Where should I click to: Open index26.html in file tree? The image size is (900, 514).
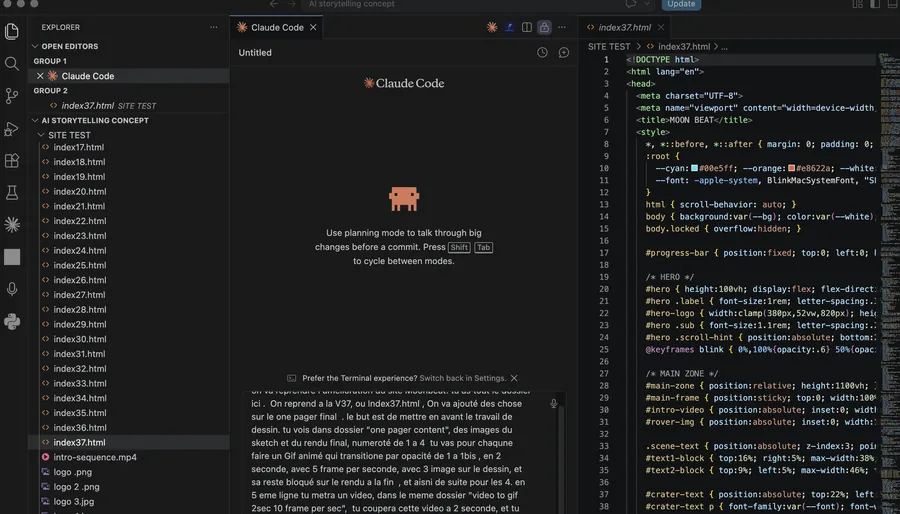click(129, 280)
